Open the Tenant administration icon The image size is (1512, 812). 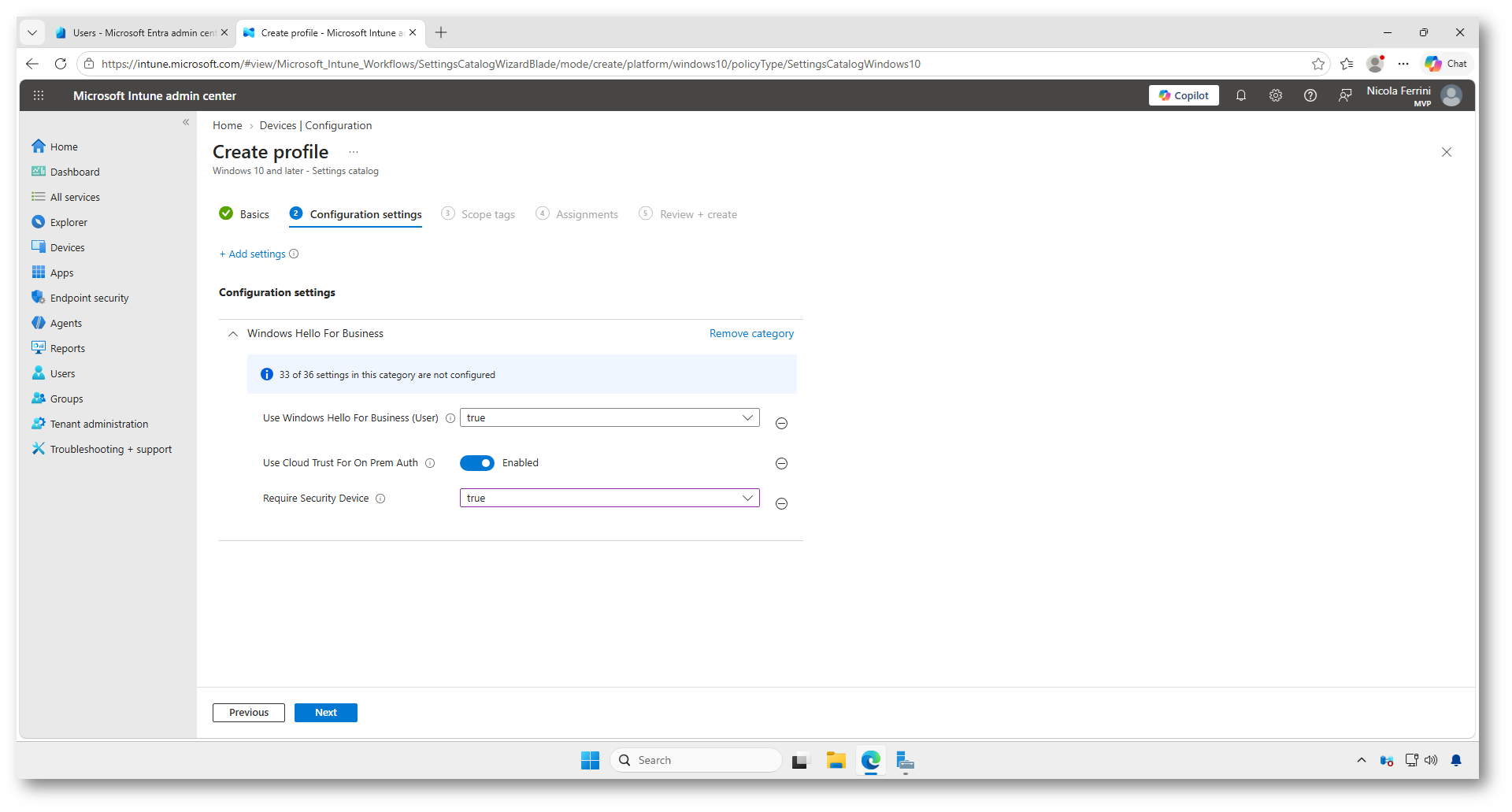click(38, 424)
